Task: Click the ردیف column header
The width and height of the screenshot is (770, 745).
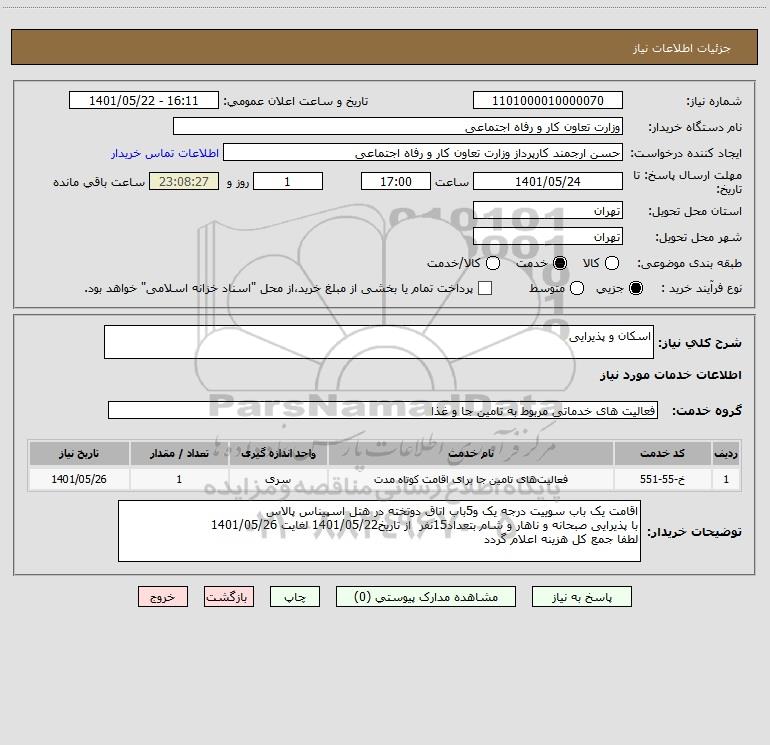Action: click(726, 453)
